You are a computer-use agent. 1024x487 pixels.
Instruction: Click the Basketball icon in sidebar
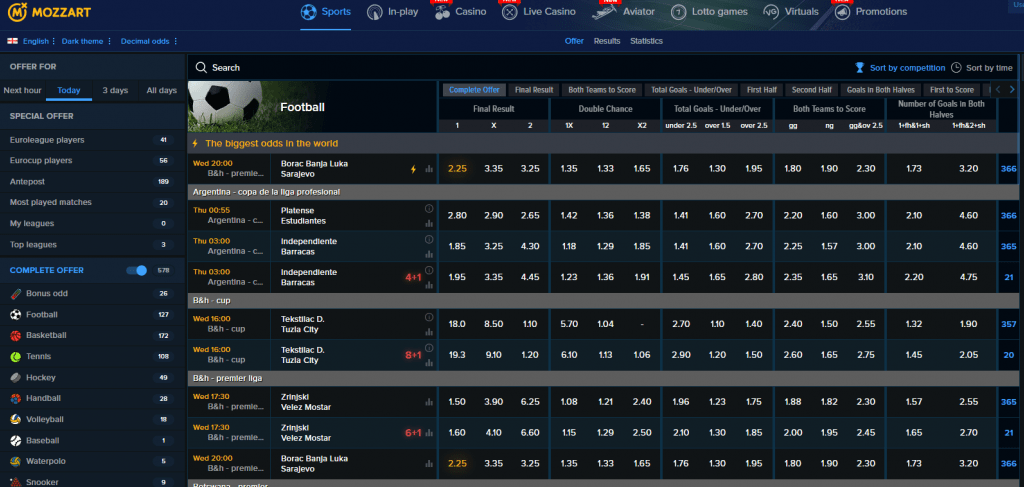[16, 336]
